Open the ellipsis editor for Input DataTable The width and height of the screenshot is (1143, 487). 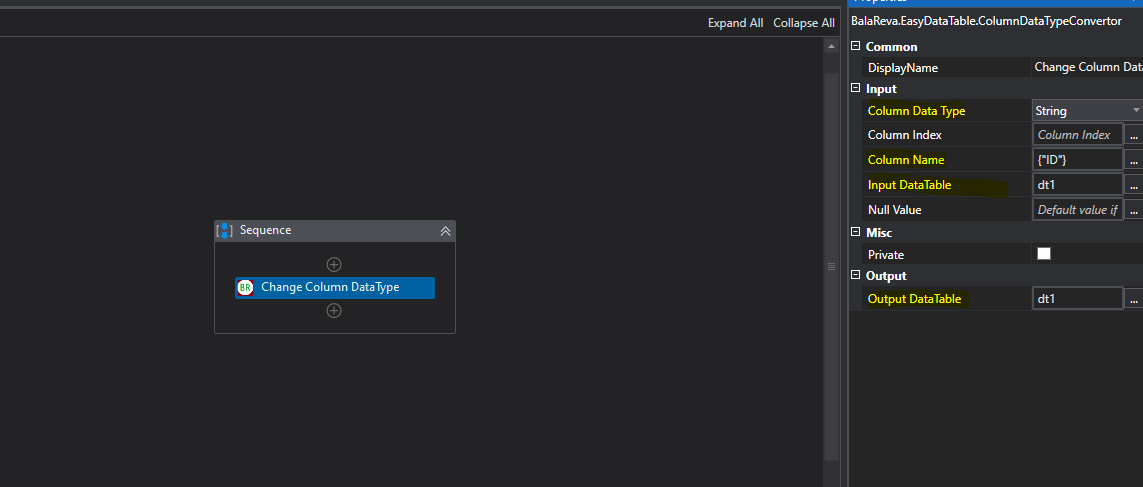[1133, 185]
